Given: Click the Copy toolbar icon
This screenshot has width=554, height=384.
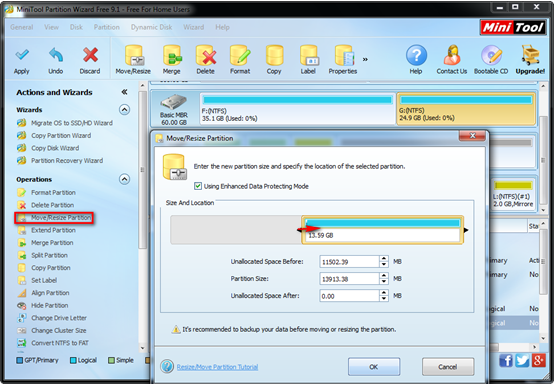Looking at the screenshot, I should (x=274, y=55).
